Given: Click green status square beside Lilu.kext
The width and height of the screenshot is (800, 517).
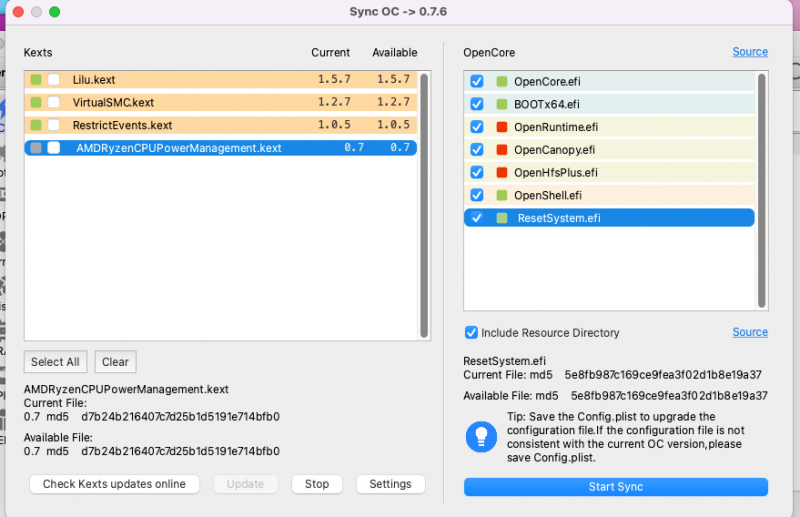Looking at the screenshot, I should (x=36, y=79).
